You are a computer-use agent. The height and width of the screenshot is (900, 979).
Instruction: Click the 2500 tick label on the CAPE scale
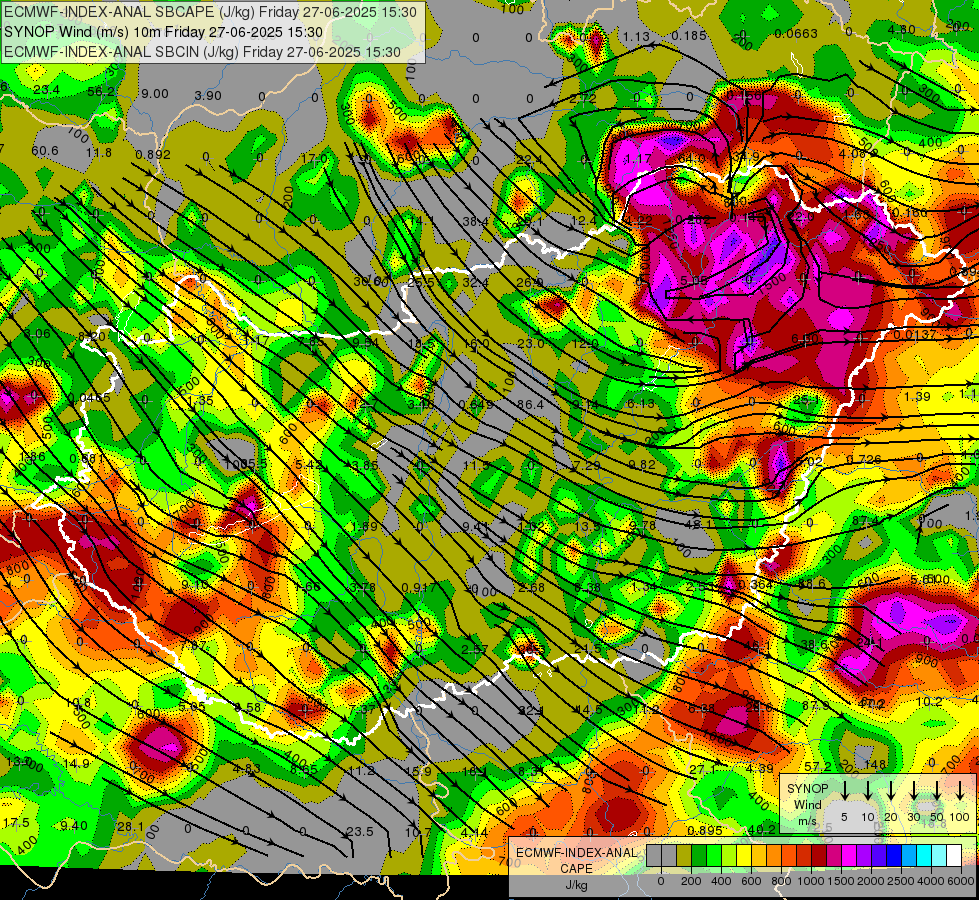(901, 881)
